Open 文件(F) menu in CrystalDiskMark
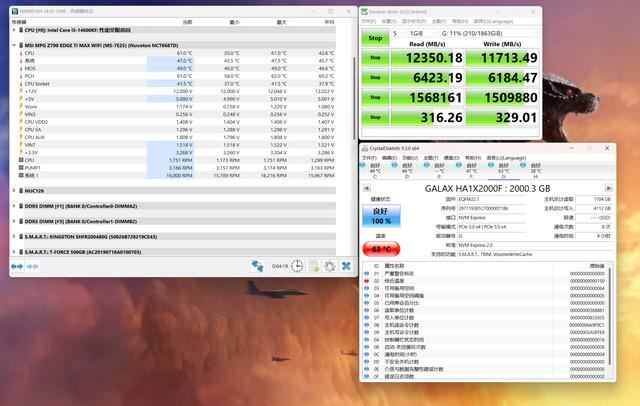640x406 pixels. [369, 21]
